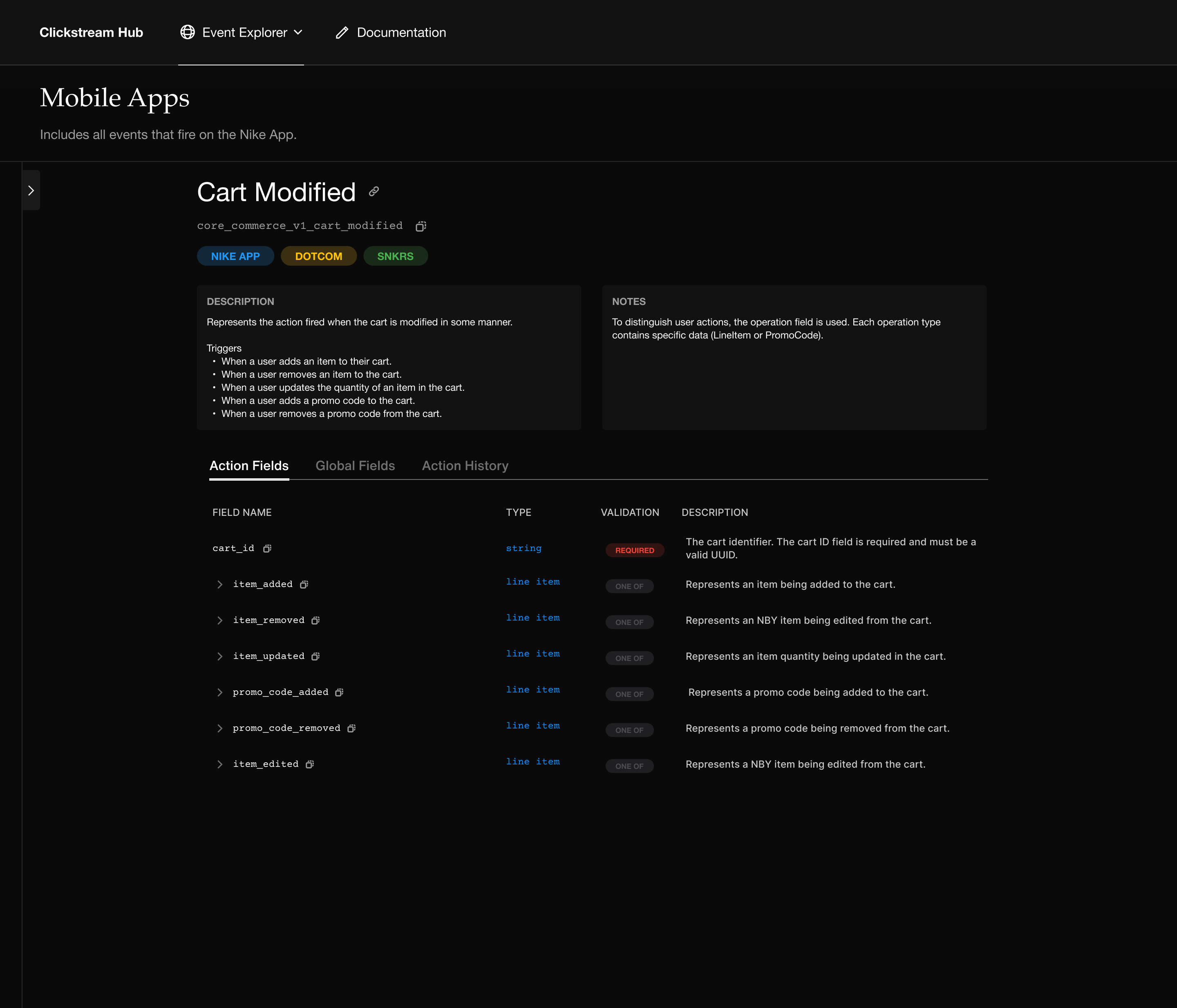Screen dimensions: 1177x1008
Task: Click the Clickstream Hub home link
Action: point(91,32)
